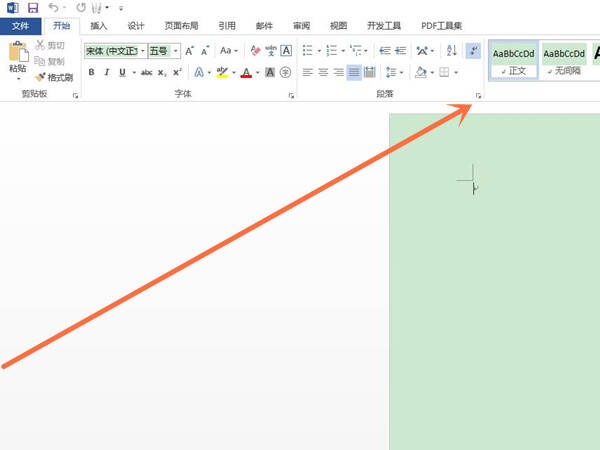Center align the text

[x=323, y=72]
